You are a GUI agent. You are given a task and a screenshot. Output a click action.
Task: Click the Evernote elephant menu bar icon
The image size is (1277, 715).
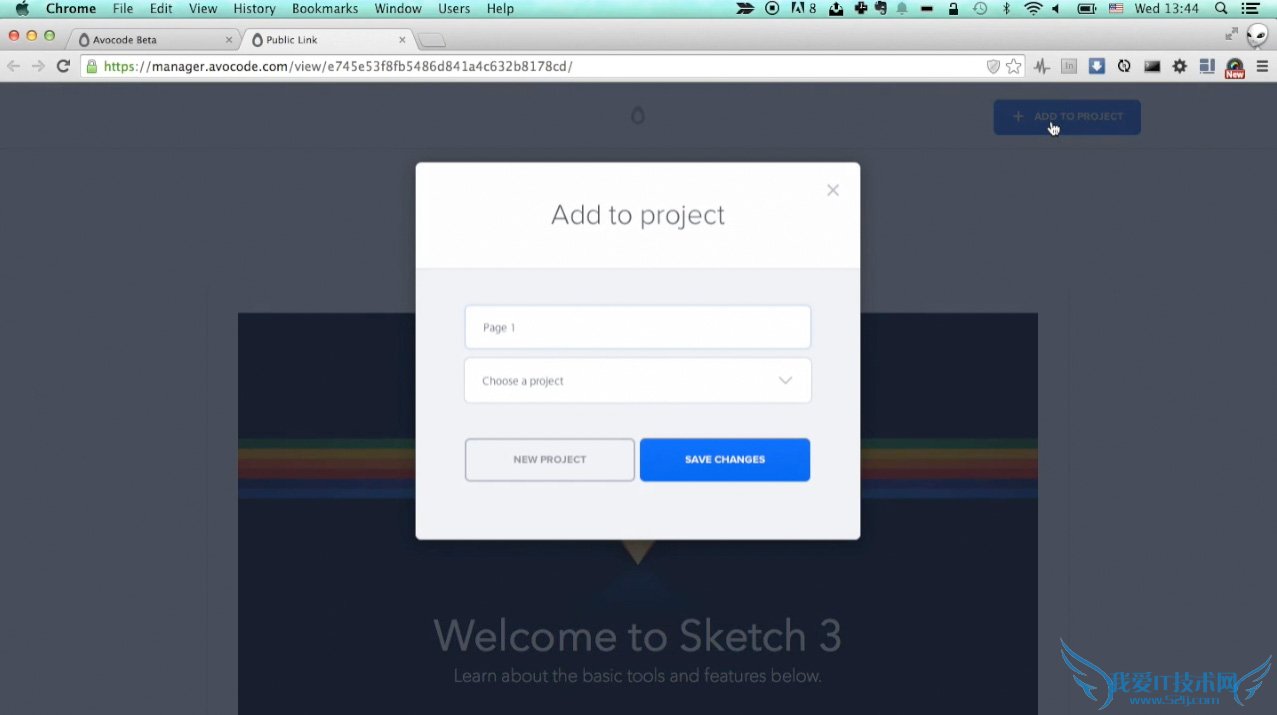tap(880, 9)
